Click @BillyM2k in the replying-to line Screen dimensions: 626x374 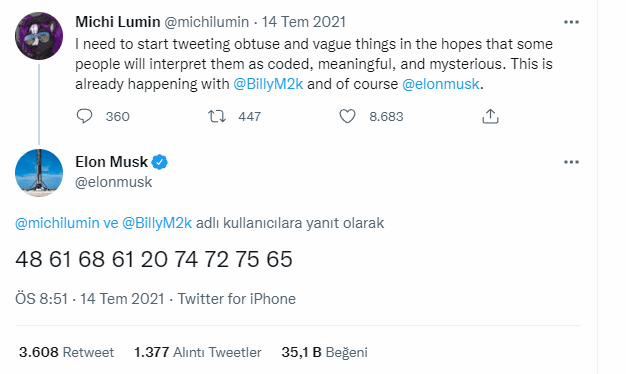click(157, 223)
